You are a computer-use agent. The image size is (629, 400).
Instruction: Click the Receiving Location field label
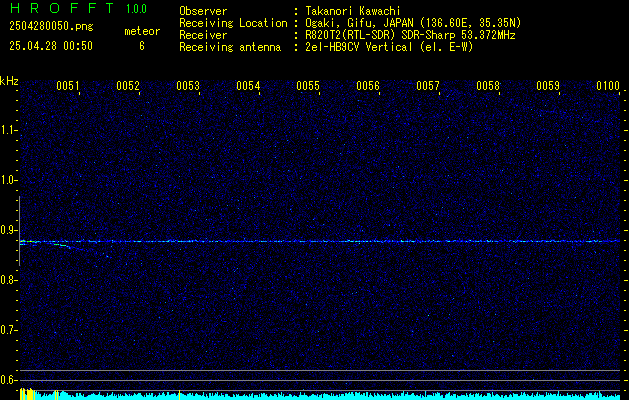[x=233, y=23]
